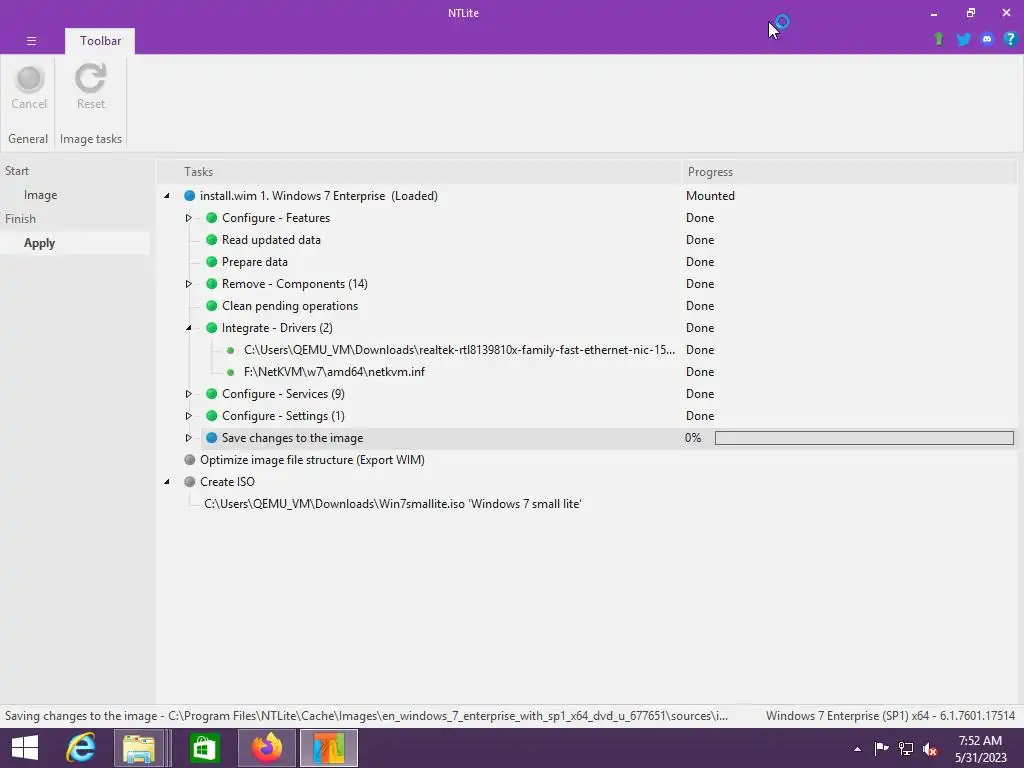Click the muted volume tray icon
This screenshot has height=768, width=1024.
930,749
